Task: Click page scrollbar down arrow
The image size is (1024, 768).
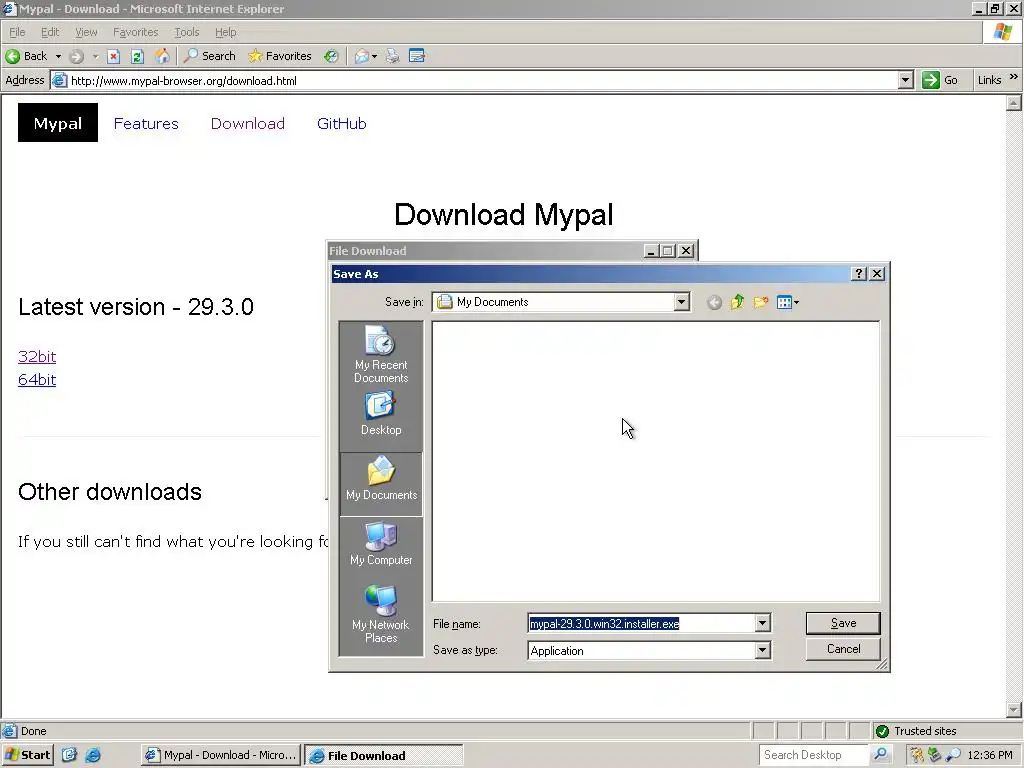Action: 1014,710
